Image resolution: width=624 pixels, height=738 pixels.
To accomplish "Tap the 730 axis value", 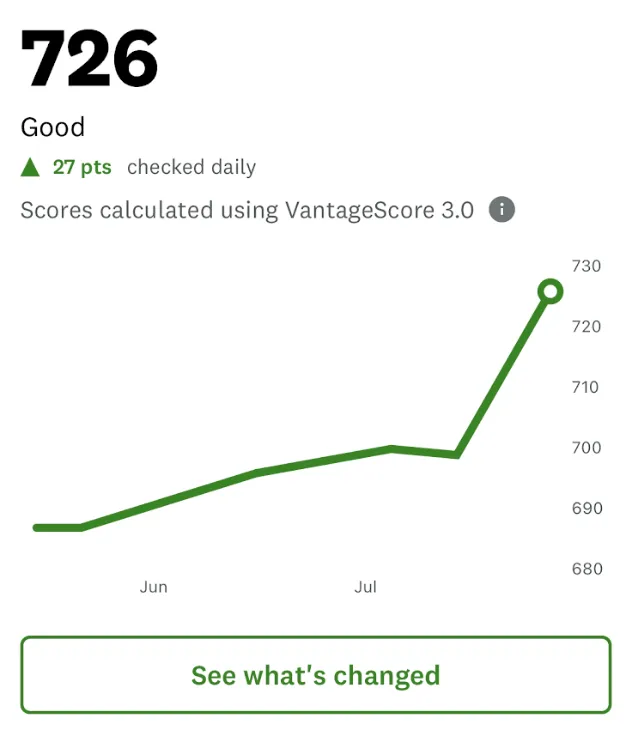I will (586, 266).
